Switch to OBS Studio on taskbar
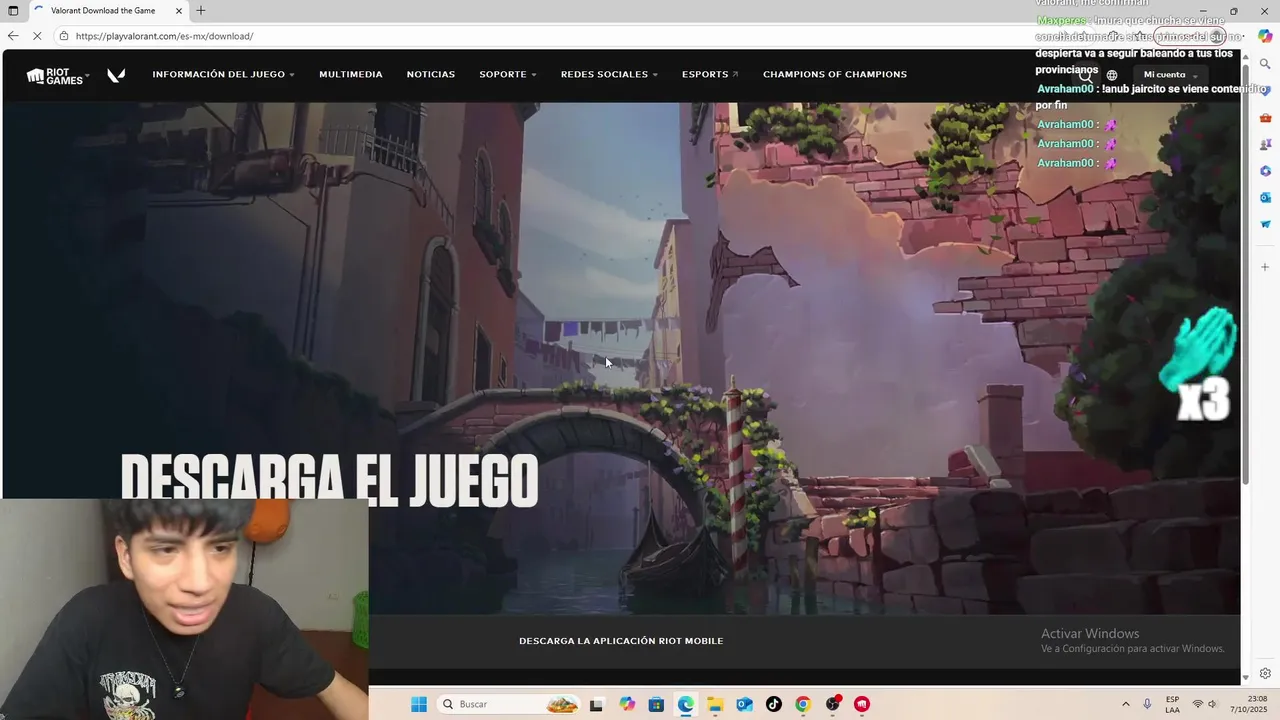 tap(833, 704)
